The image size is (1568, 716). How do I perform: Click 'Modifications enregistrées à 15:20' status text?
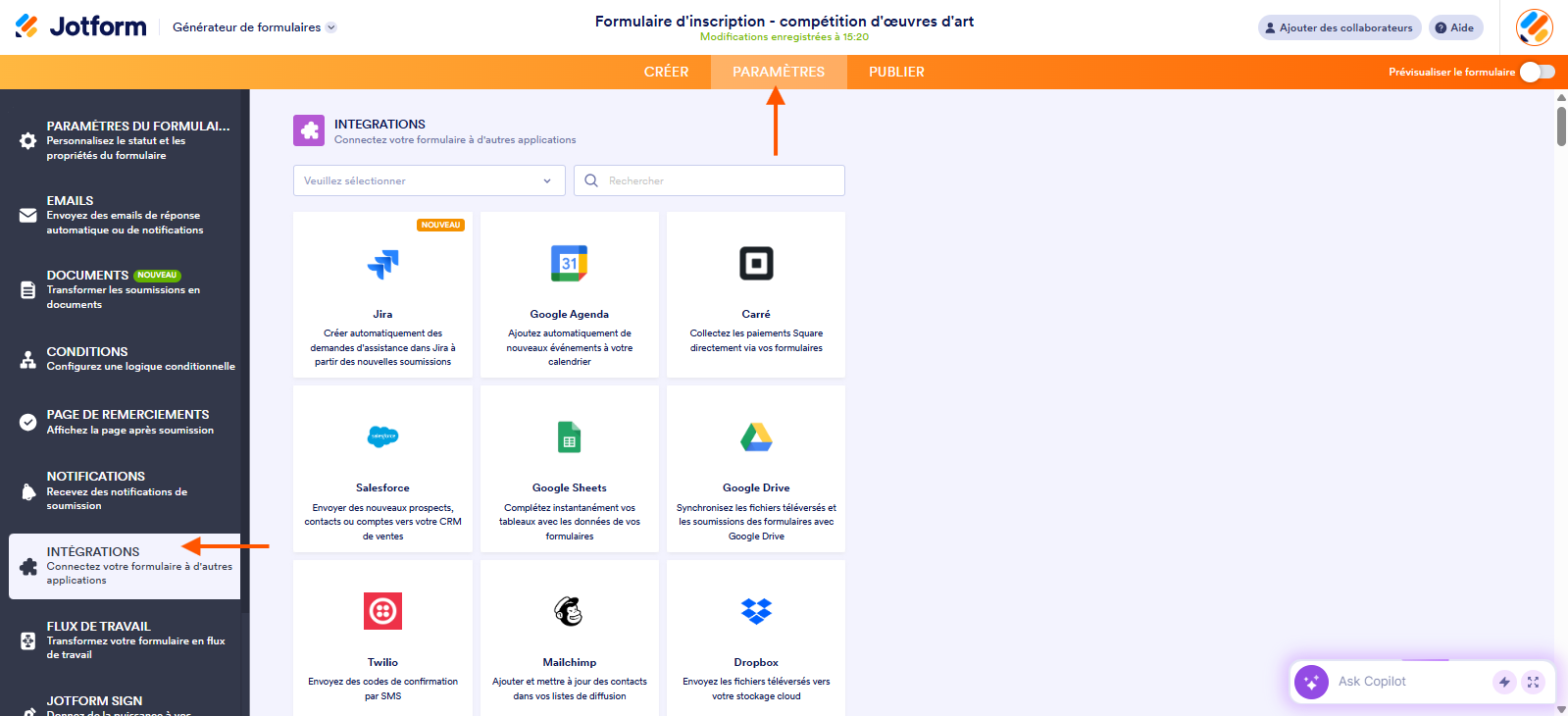(784, 37)
